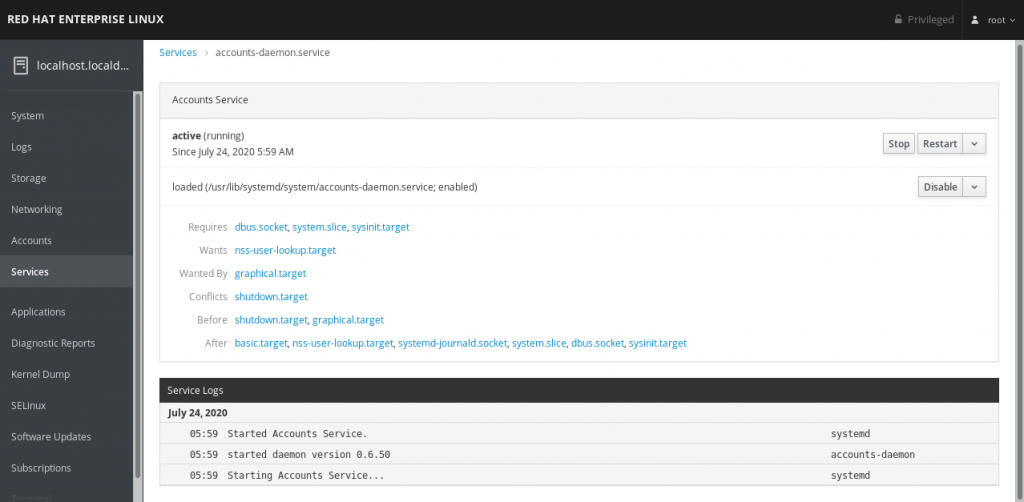1024x502 pixels.
Task: Open nss-user-lookup.target in the Wants row
Action: pyautogui.click(x=285, y=250)
